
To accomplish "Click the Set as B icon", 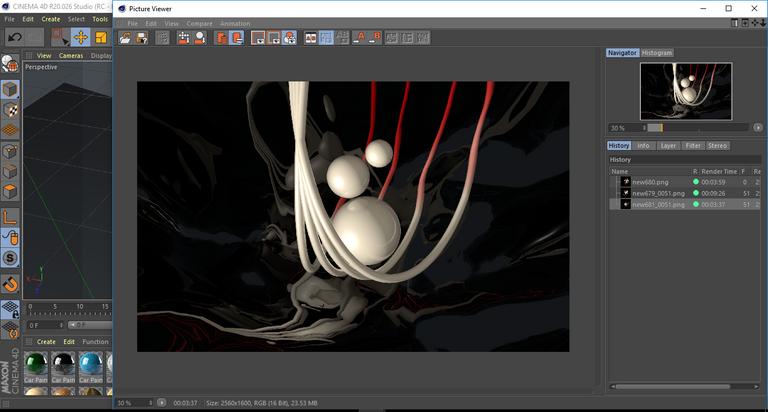I will 374,38.
